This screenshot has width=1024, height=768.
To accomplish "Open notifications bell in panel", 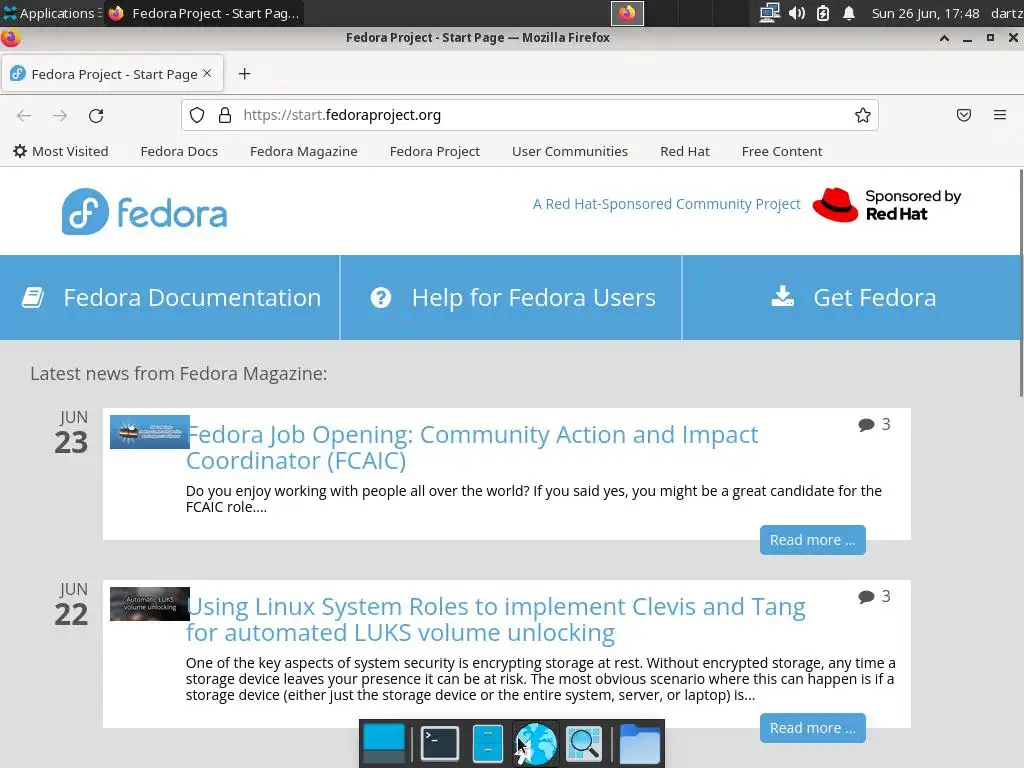I will click(848, 13).
